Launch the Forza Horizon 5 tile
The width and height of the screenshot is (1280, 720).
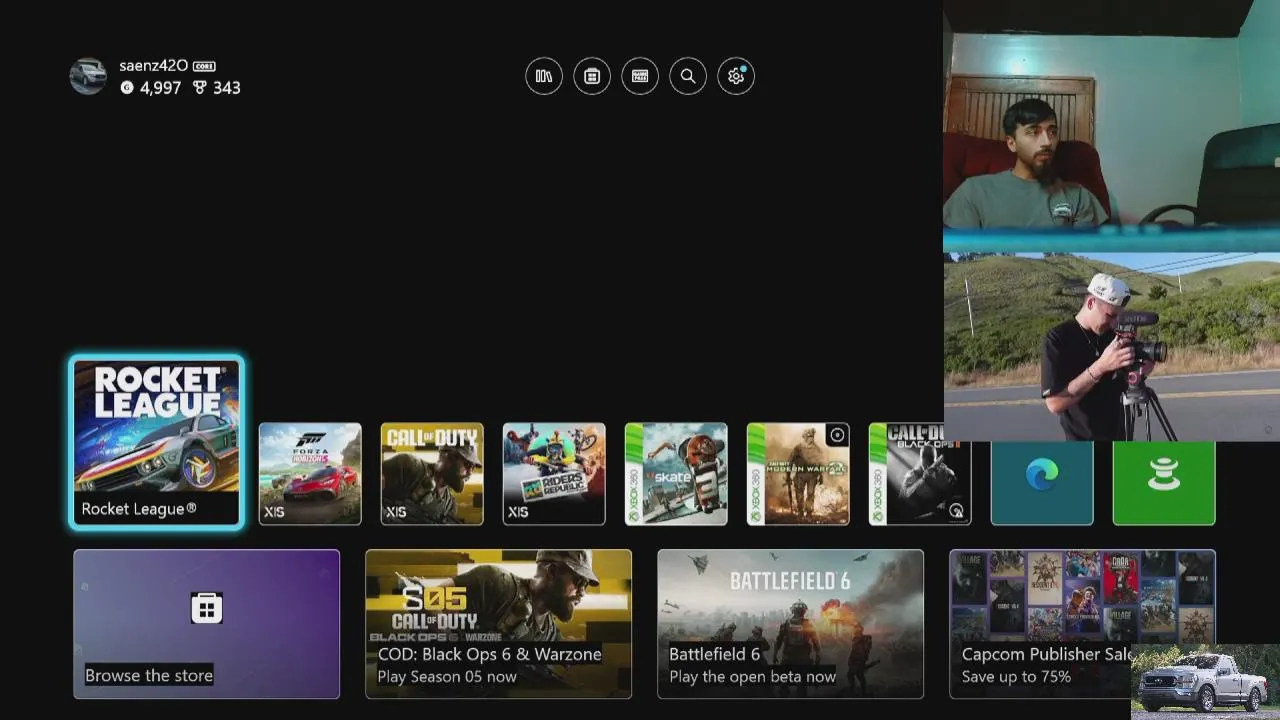click(x=310, y=474)
